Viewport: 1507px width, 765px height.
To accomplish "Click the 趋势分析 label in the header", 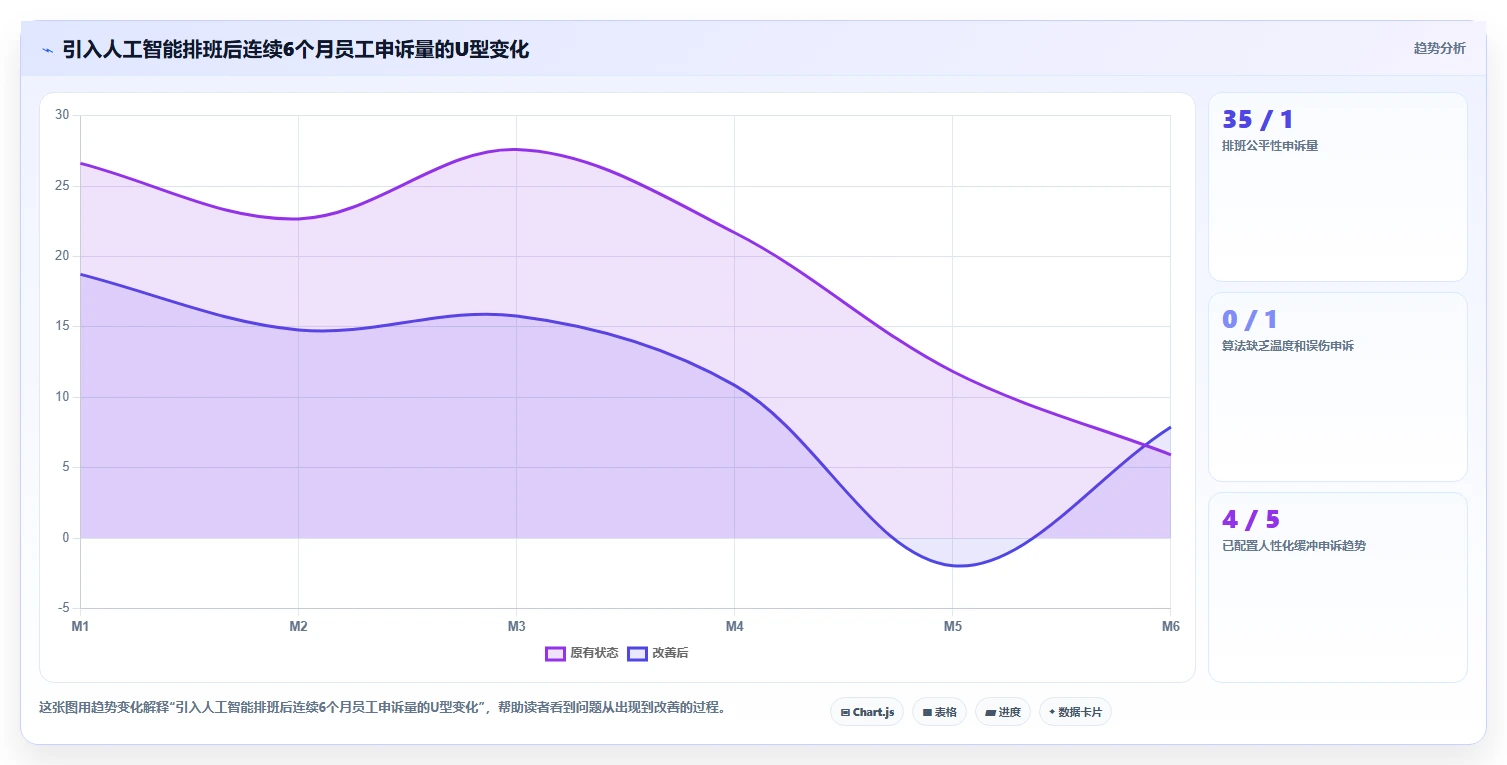I will click(x=1439, y=48).
